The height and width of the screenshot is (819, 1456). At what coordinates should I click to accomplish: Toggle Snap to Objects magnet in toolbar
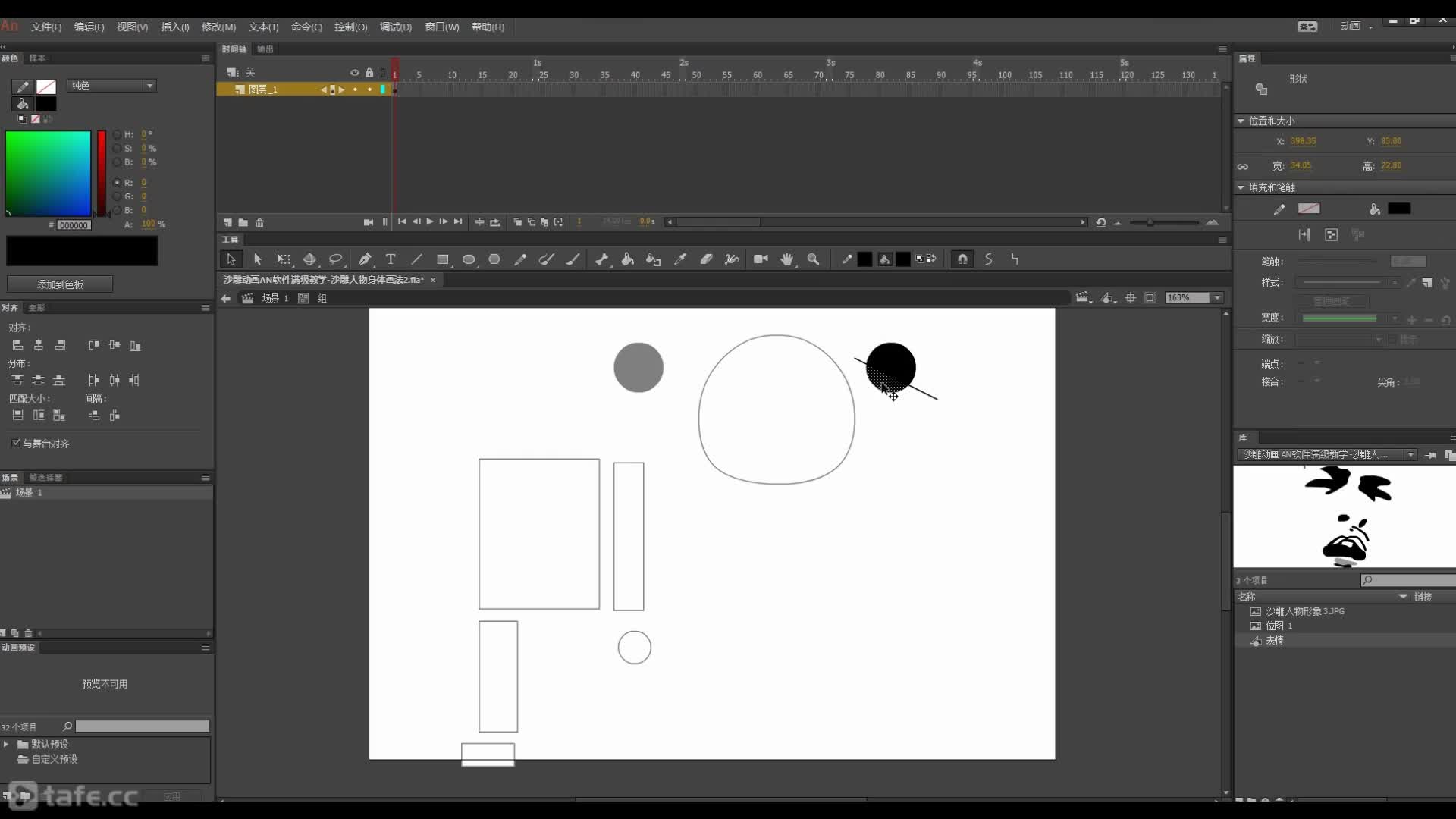962,259
